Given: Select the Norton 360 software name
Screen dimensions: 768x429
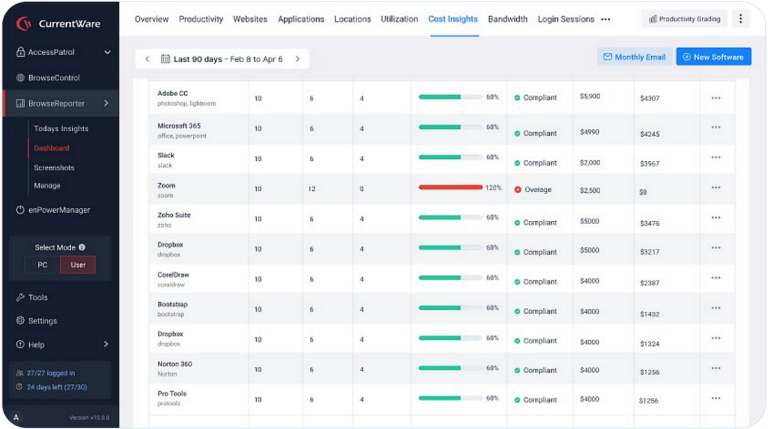Looking at the screenshot, I should (x=175, y=364).
